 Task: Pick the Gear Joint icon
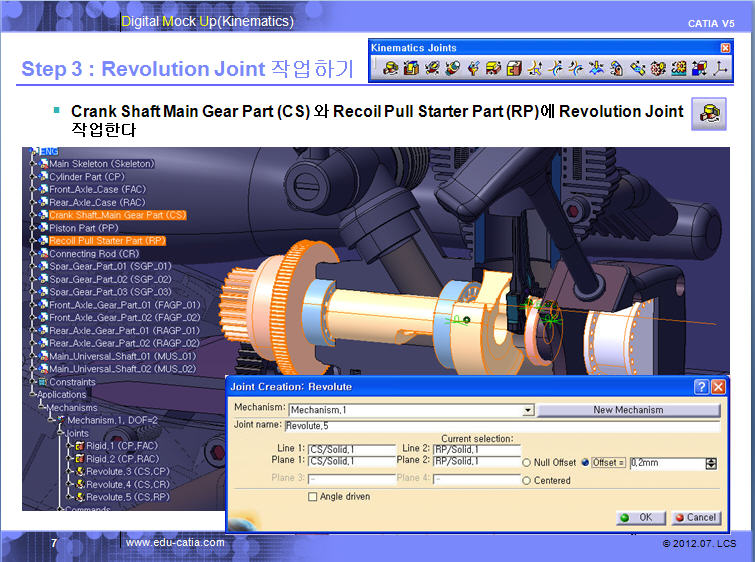pyautogui.click(x=657, y=69)
